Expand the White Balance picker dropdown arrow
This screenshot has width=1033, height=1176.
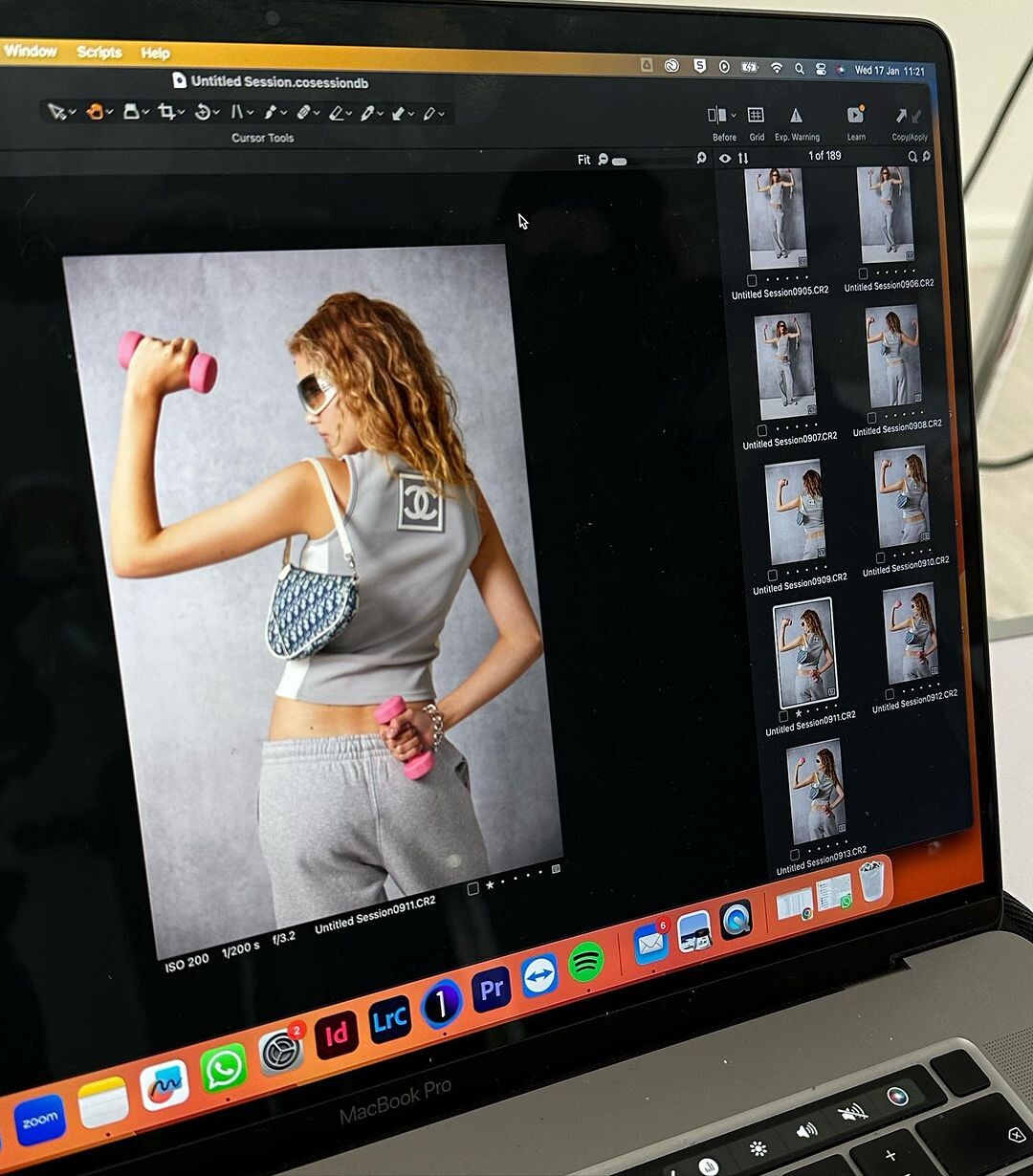point(381,114)
